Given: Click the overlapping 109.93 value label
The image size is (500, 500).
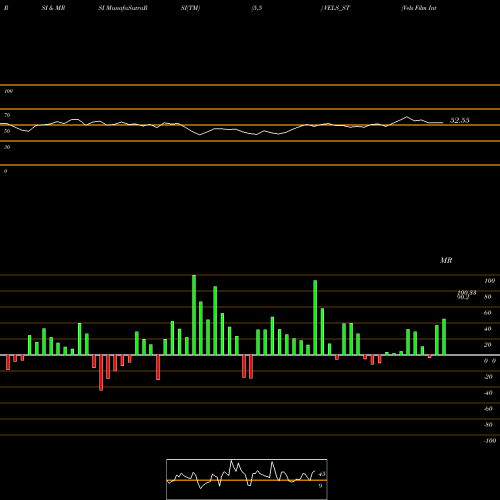Looking at the screenshot, I should [x=467, y=292].
